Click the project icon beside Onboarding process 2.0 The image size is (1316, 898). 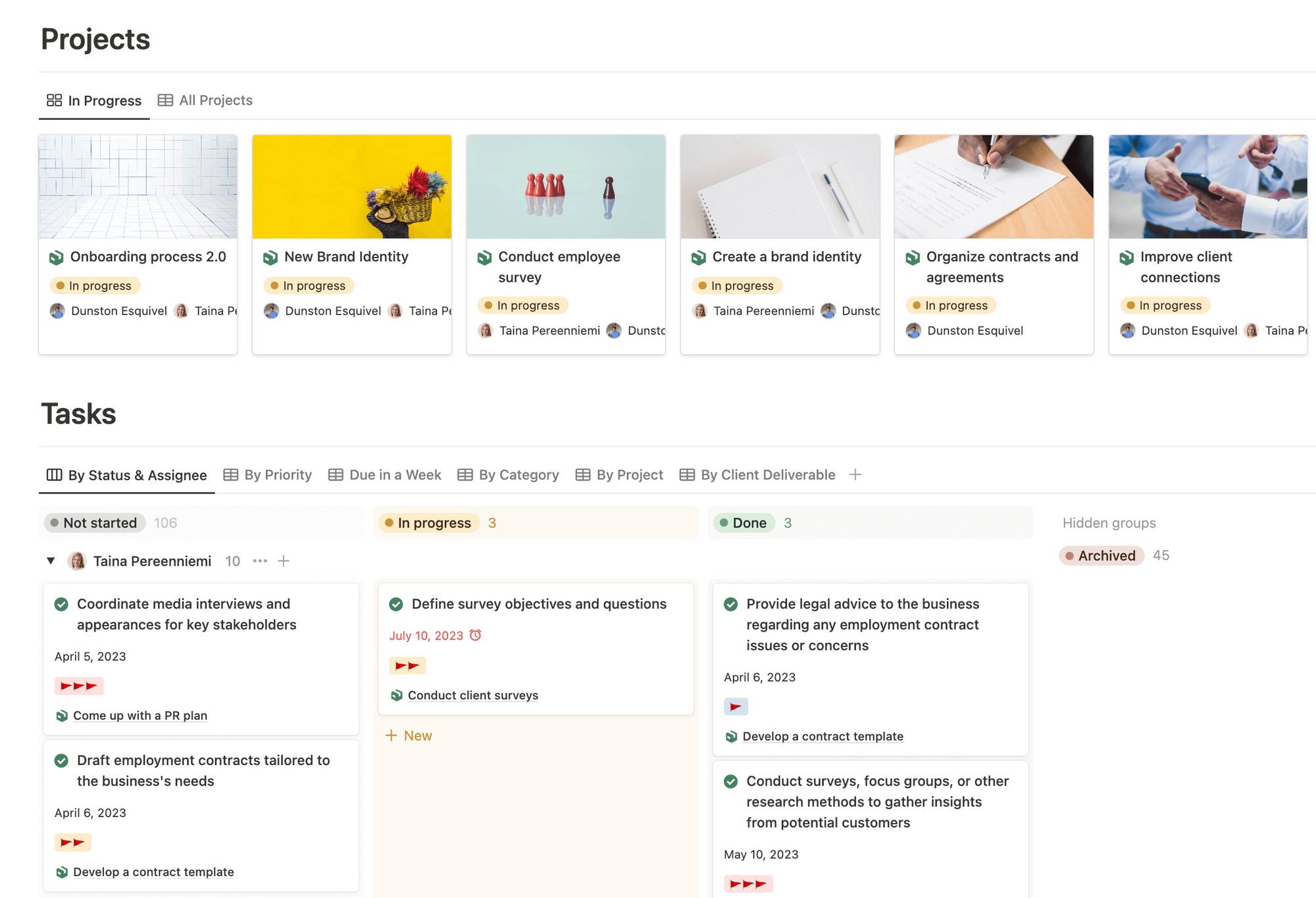click(x=56, y=257)
